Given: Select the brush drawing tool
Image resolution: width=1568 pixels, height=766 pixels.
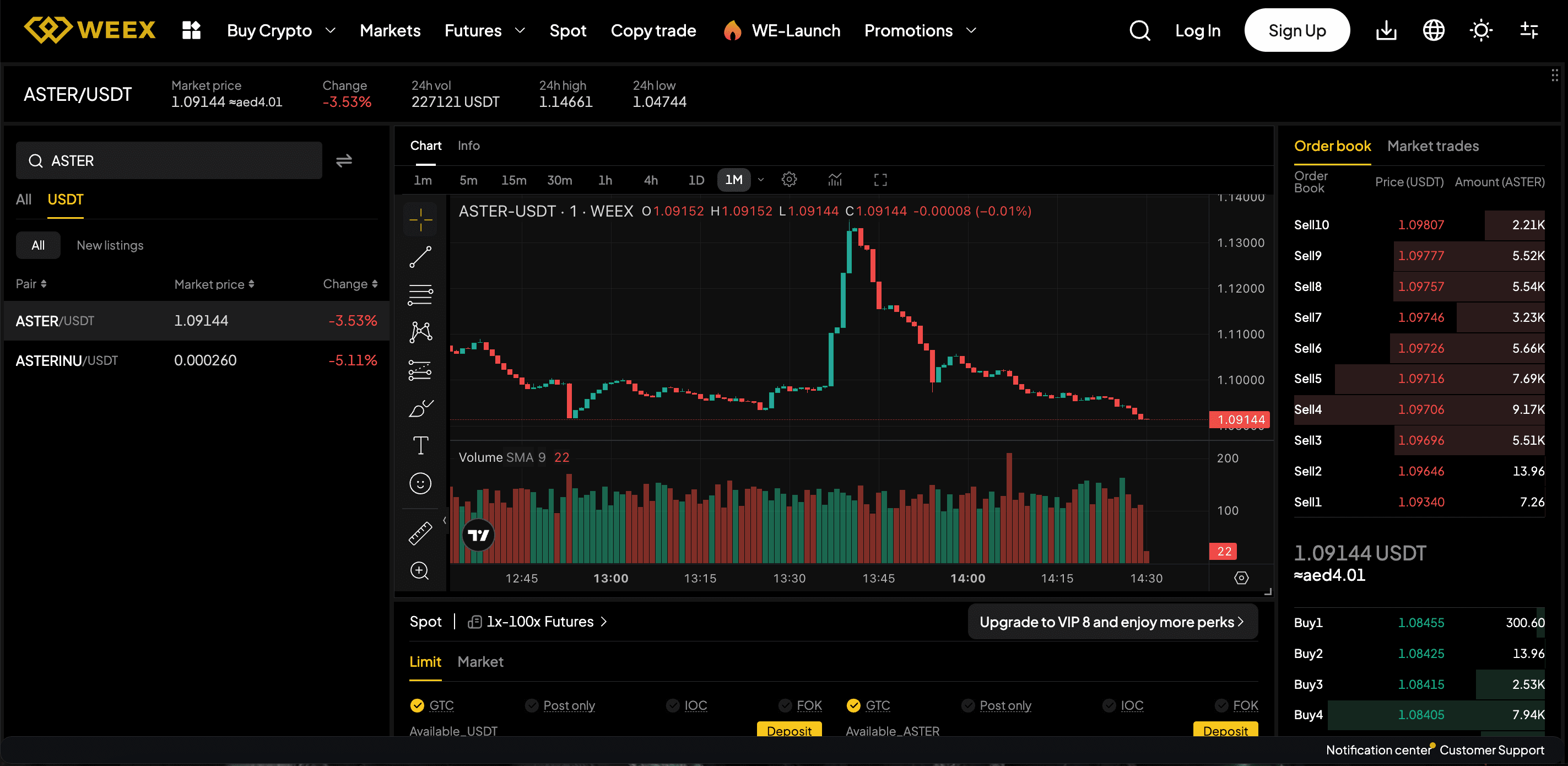Looking at the screenshot, I should point(420,408).
